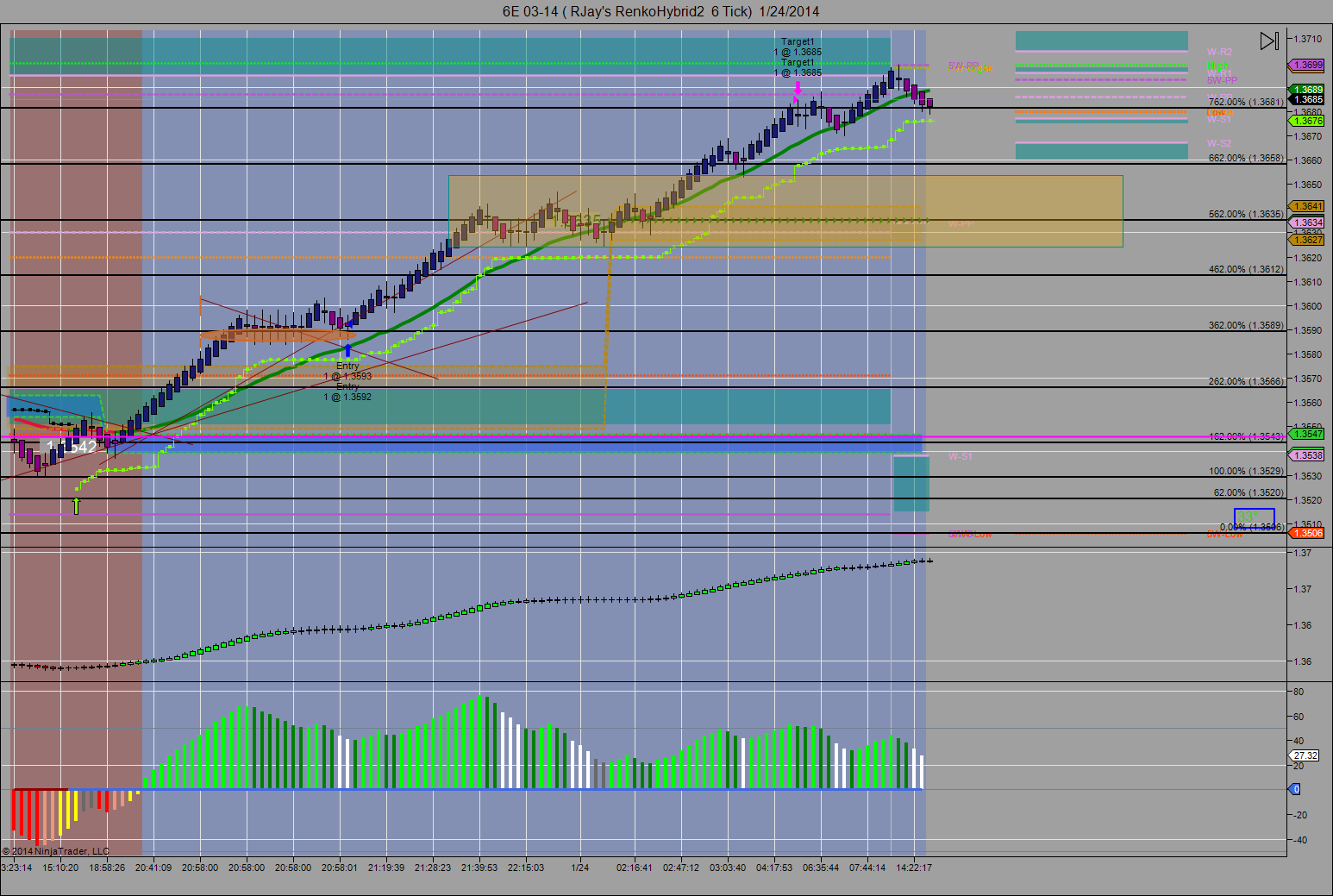
Task: Click the 03:03:40 time axis label
Action: tap(728, 867)
